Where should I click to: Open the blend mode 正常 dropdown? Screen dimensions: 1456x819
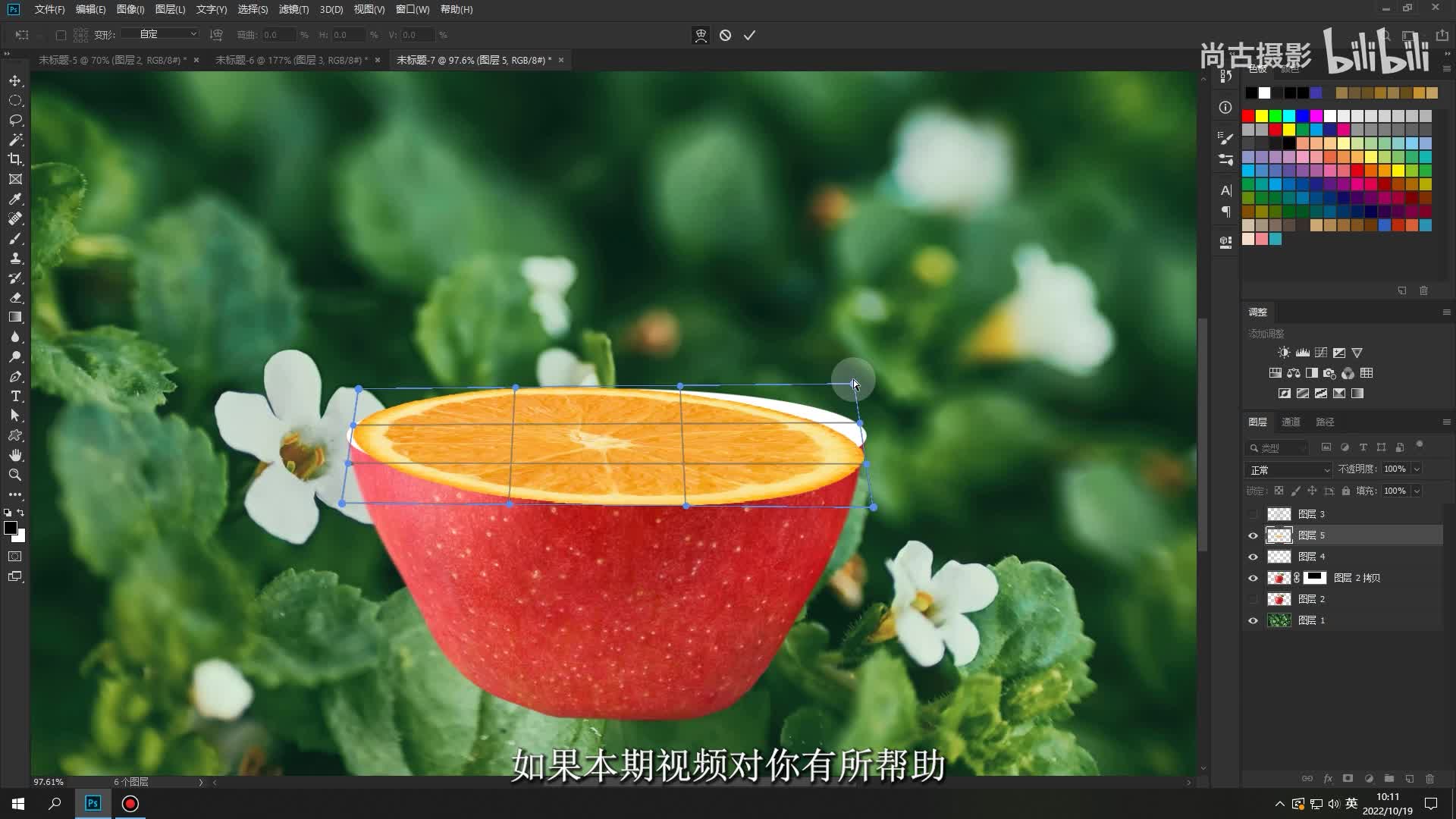[x=1288, y=470]
